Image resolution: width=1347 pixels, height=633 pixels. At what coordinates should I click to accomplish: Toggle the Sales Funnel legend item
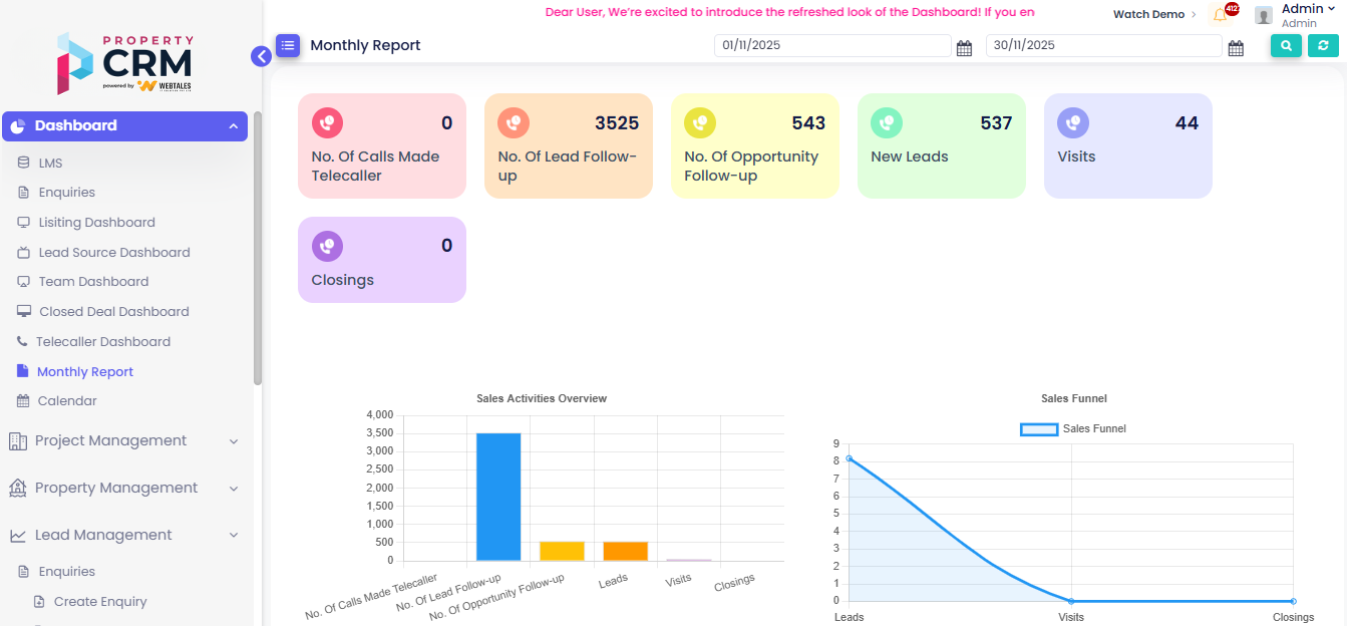click(1073, 429)
